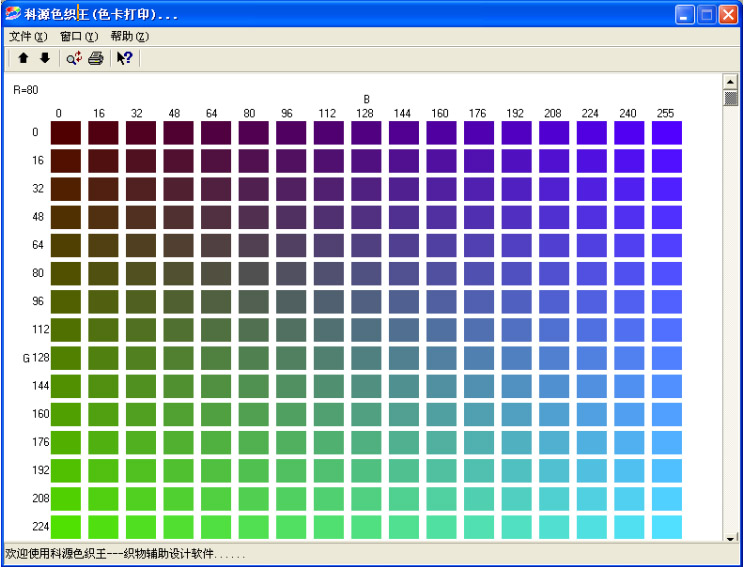Click the vertical scrollbar thumb
Image resolution: width=744 pixels, height=567 pixels.
[x=731, y=98]
